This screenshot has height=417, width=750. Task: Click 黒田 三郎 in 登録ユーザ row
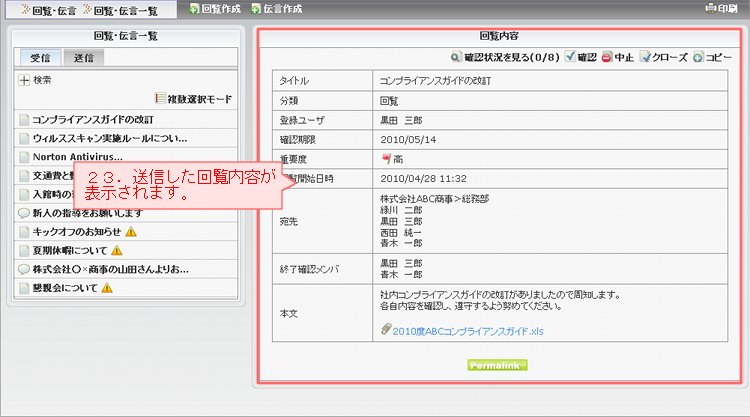pyautogui.click(x=401, y=120)
